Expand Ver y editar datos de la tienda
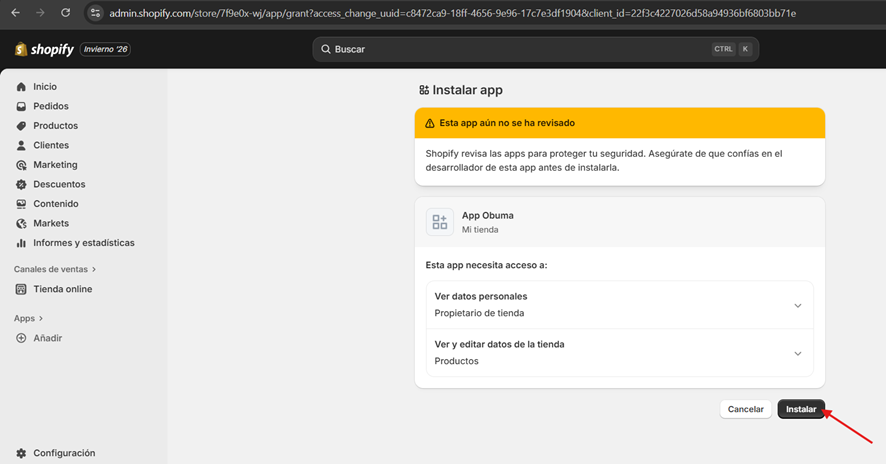Image resolution: width=886 pixels, height=464 pixels. [797, 353]
